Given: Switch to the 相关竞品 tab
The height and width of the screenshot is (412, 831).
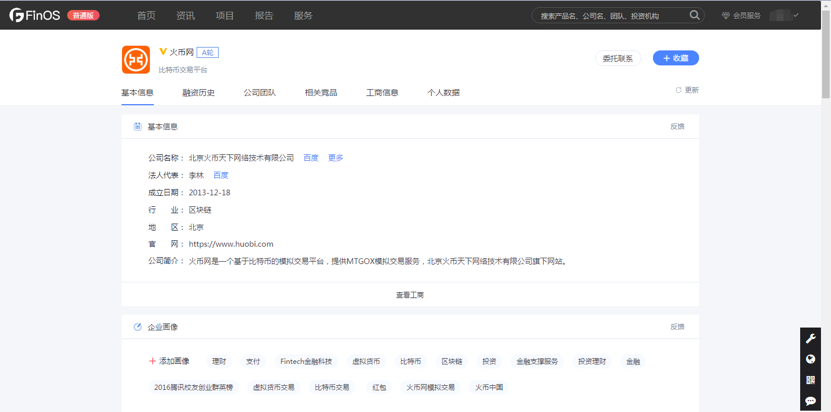Looking at the screenshot, I should pos(321,92).
